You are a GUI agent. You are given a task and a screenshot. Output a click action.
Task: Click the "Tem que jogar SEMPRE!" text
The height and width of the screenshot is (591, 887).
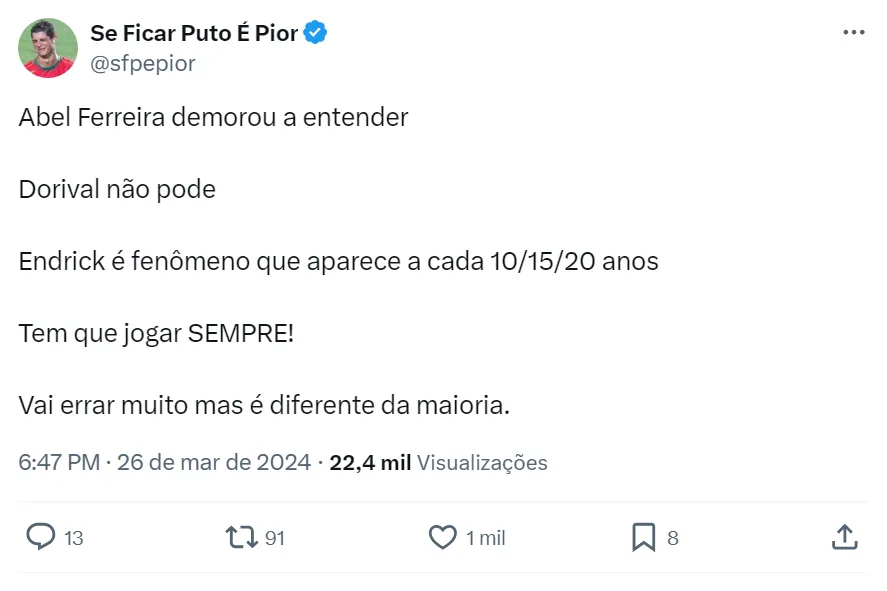click(x=156, y=333)
